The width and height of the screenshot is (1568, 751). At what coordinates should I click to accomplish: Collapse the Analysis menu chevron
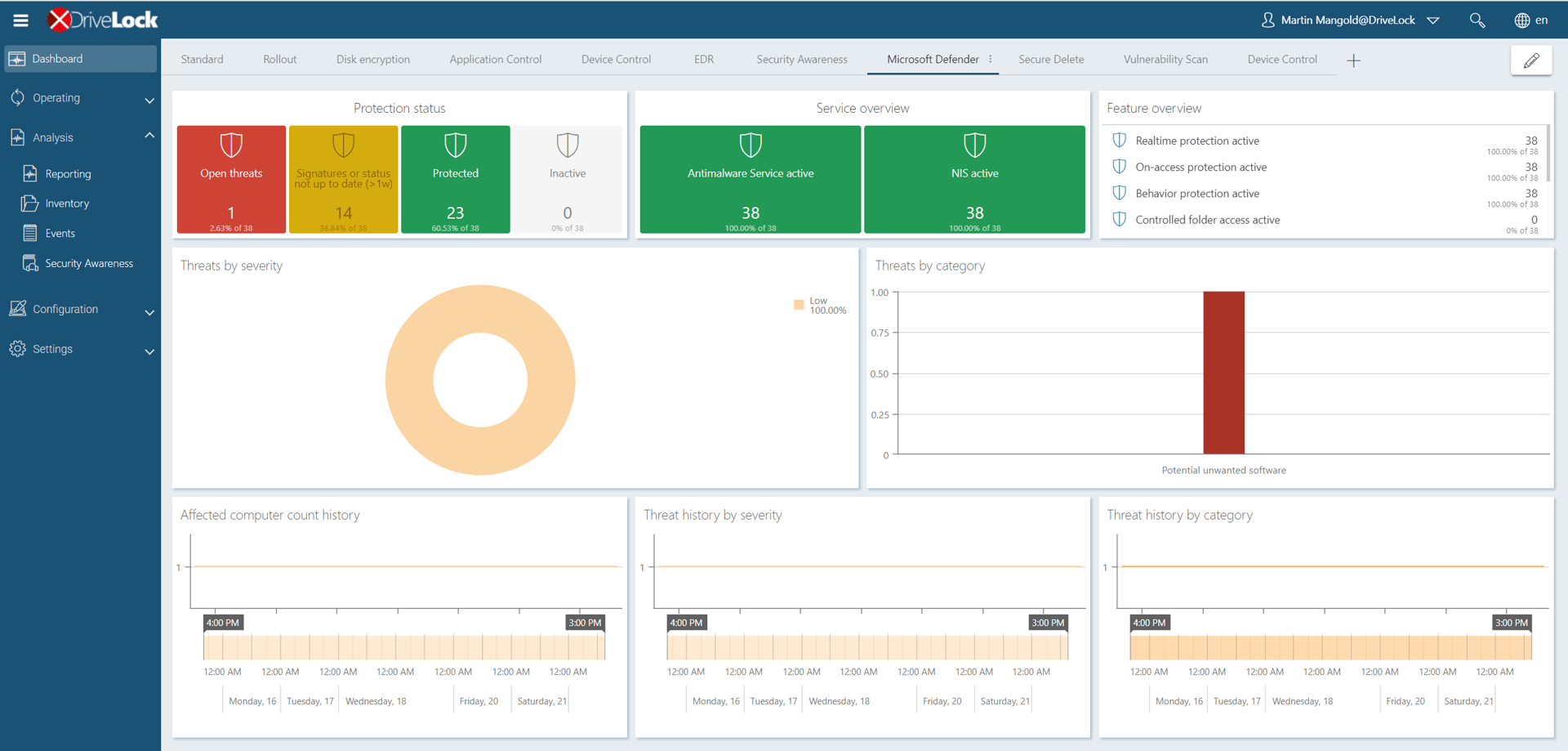[x=149, y=135]
